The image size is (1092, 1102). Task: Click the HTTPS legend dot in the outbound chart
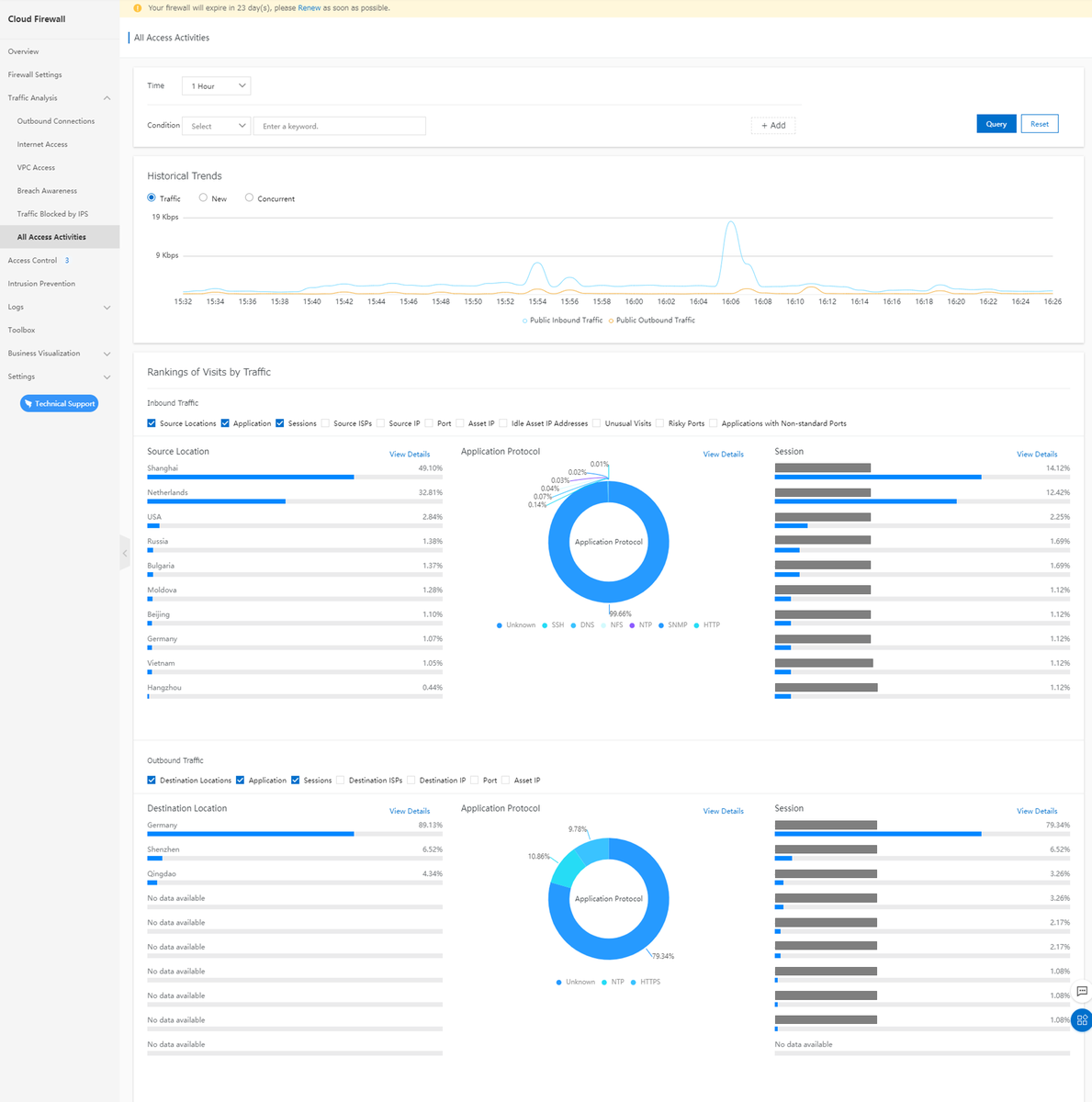coord(634,983)
